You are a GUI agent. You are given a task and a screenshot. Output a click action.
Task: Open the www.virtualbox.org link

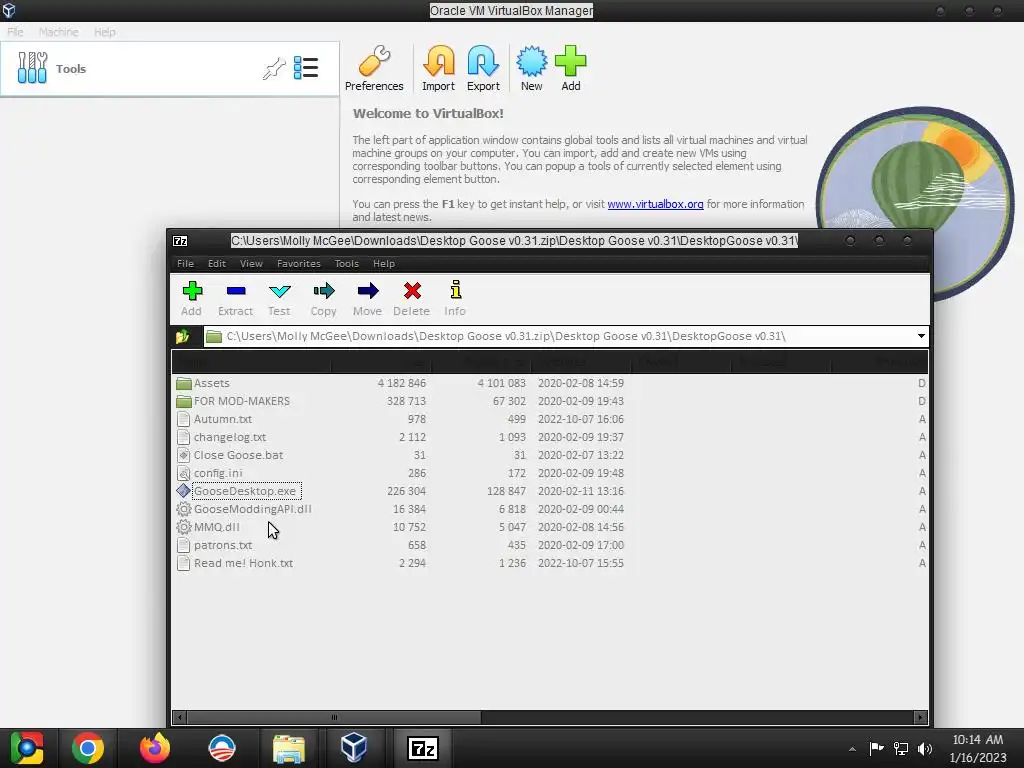click(x=655, y=204)
